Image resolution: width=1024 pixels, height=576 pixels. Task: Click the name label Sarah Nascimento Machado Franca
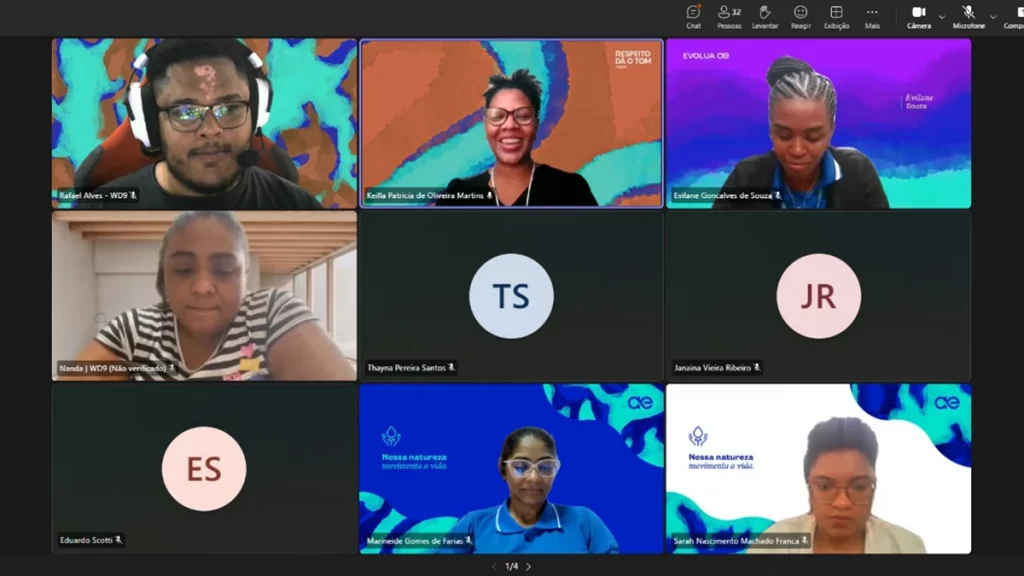coord(737,541)
